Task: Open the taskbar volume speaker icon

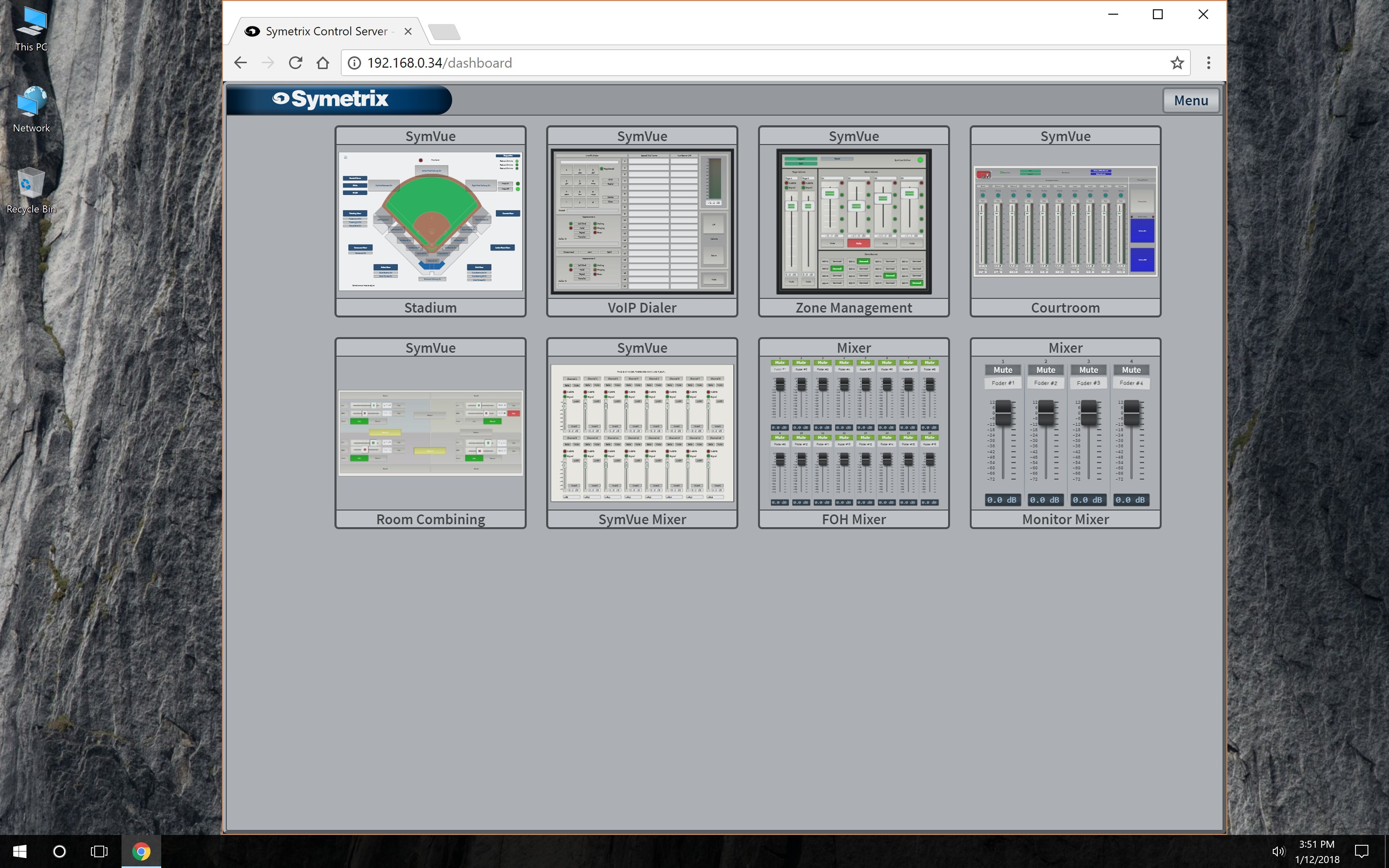Action: (x=1278, y=851)
